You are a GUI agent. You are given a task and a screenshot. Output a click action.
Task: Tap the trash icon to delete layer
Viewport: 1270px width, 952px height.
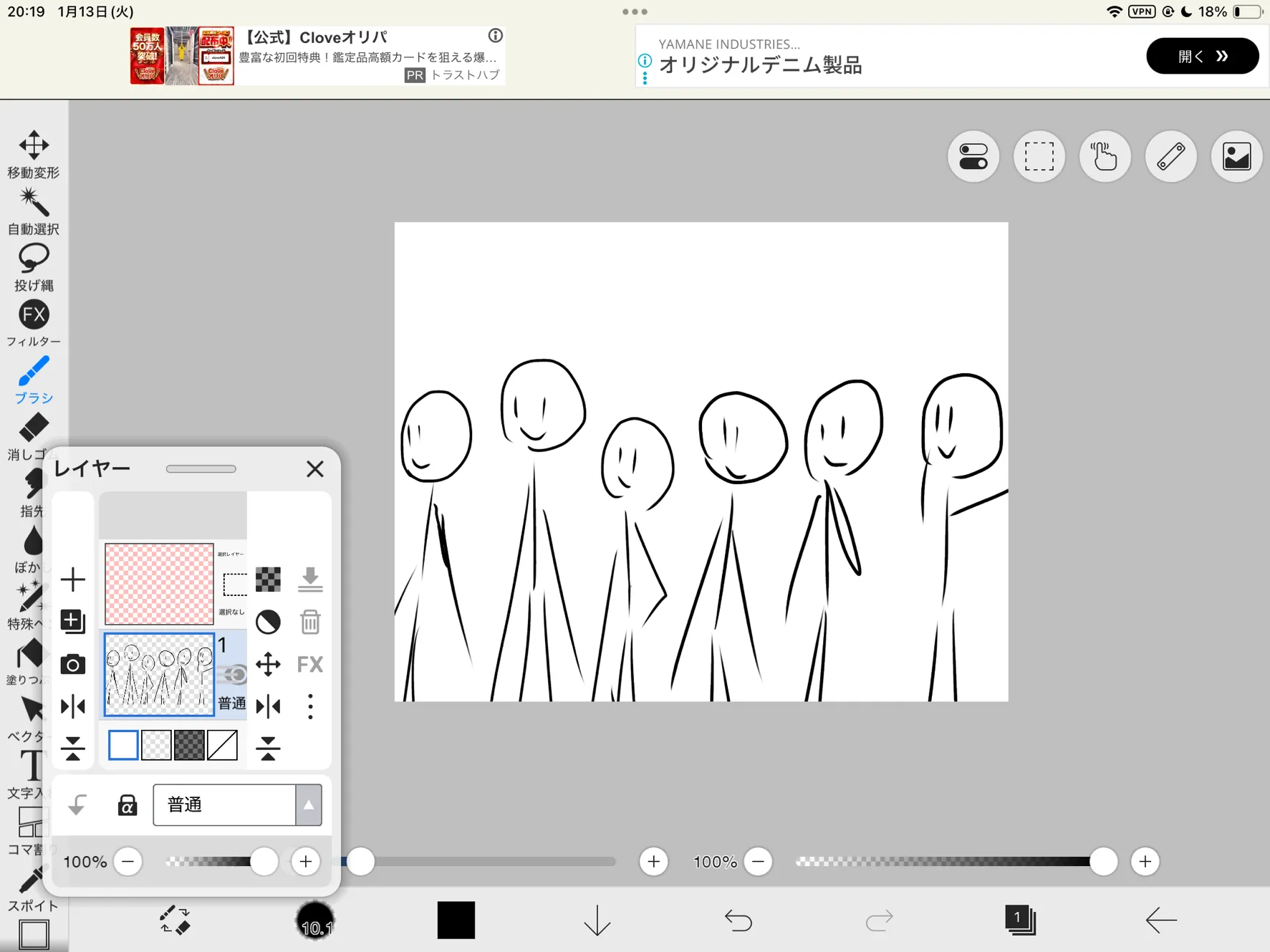coord(310,622)
